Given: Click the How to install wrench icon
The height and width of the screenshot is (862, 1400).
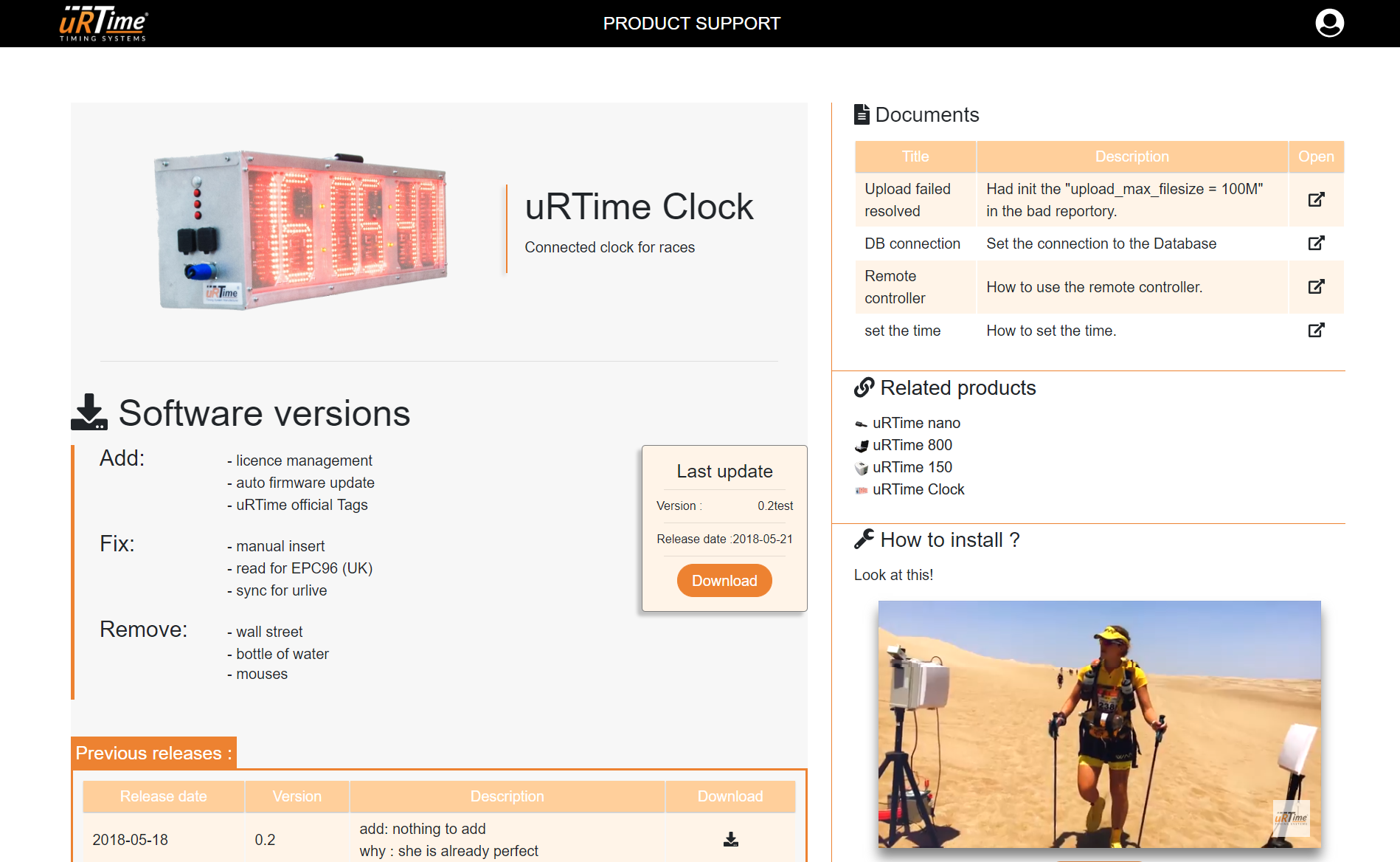Looking at the screenshot, I should (864, 539).
